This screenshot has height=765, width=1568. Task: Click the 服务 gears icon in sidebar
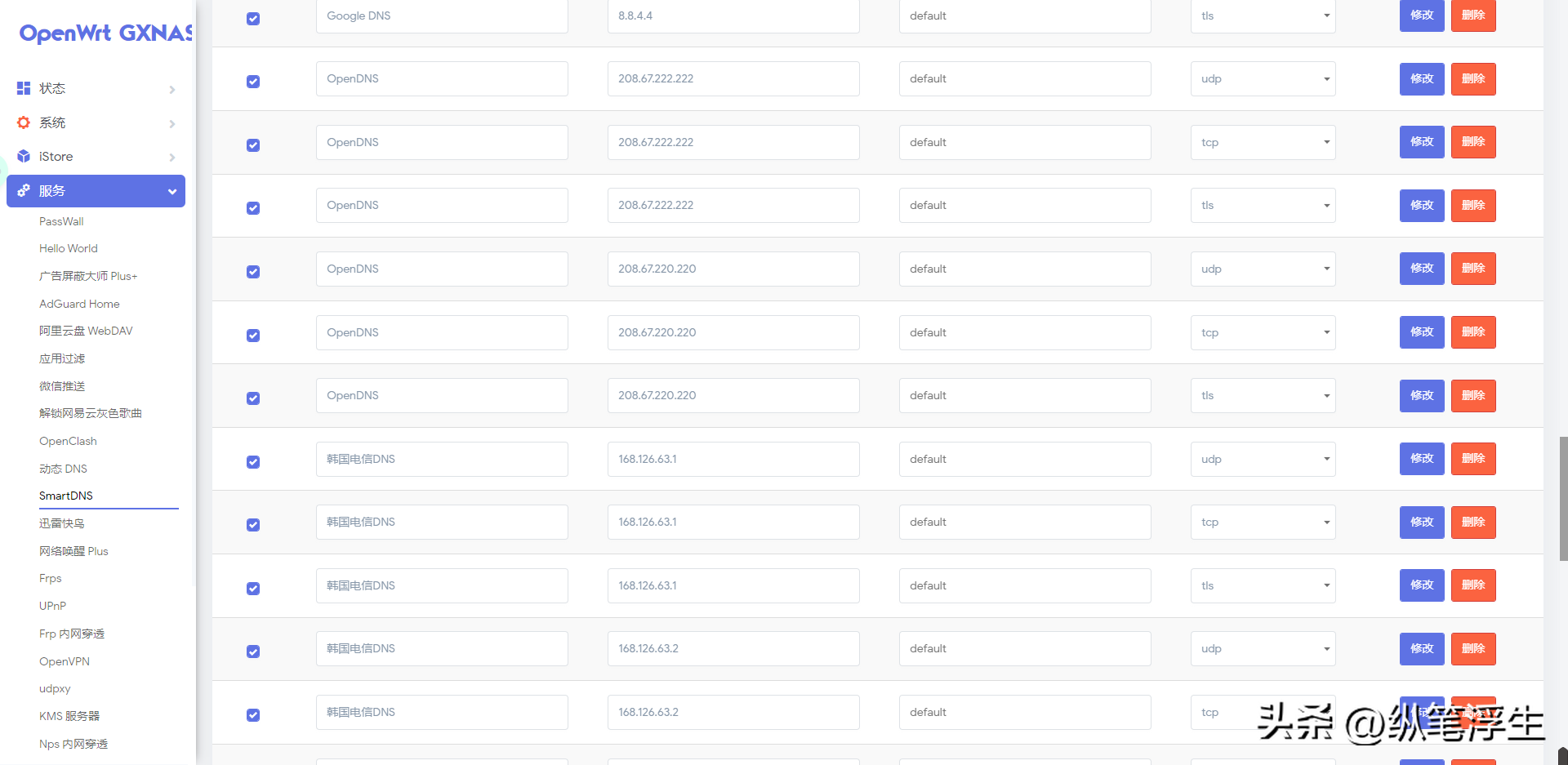24,190
